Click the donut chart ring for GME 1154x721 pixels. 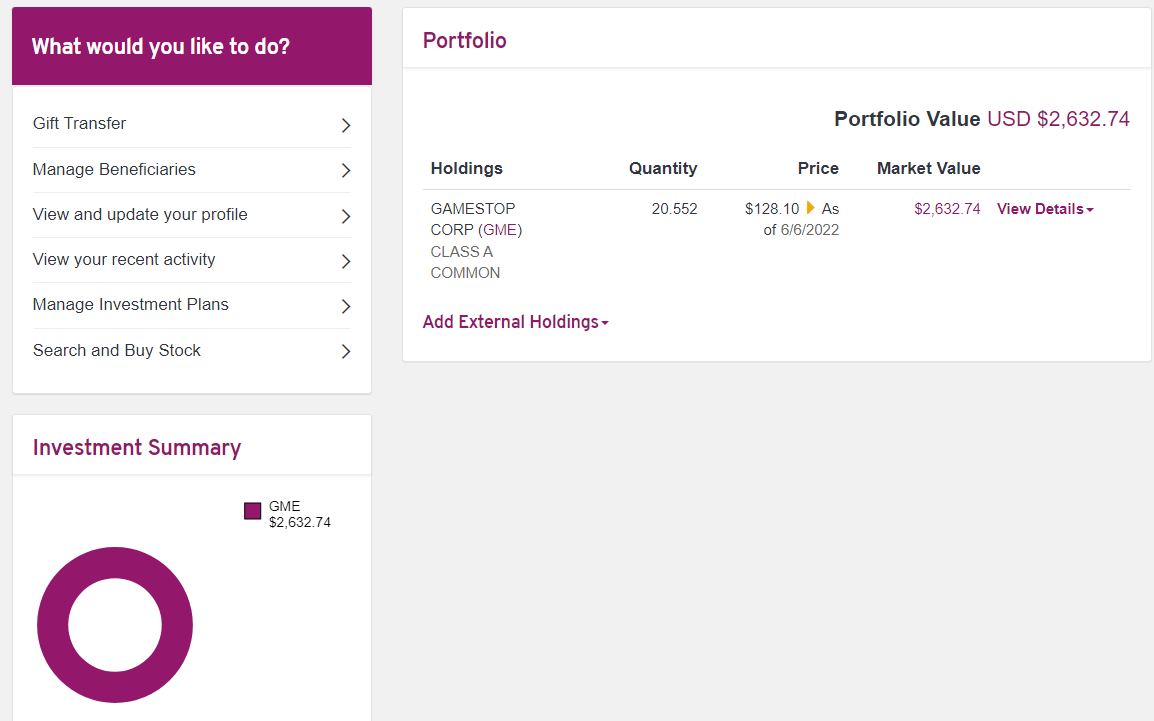(53, 625)
